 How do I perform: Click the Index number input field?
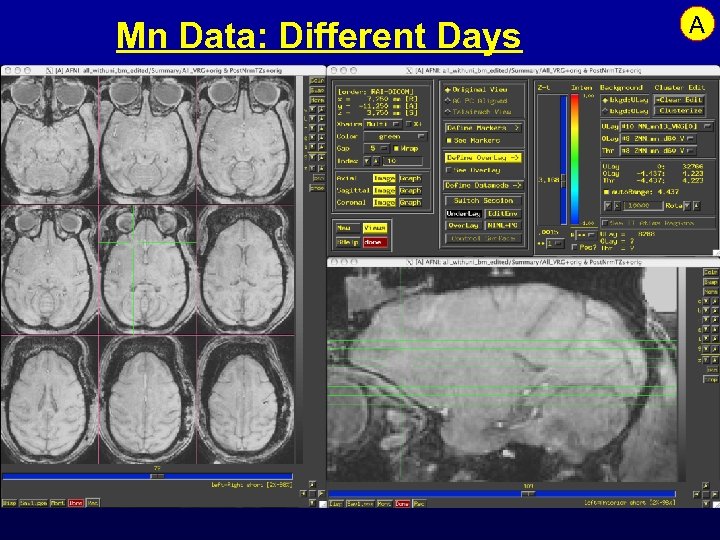404,161
